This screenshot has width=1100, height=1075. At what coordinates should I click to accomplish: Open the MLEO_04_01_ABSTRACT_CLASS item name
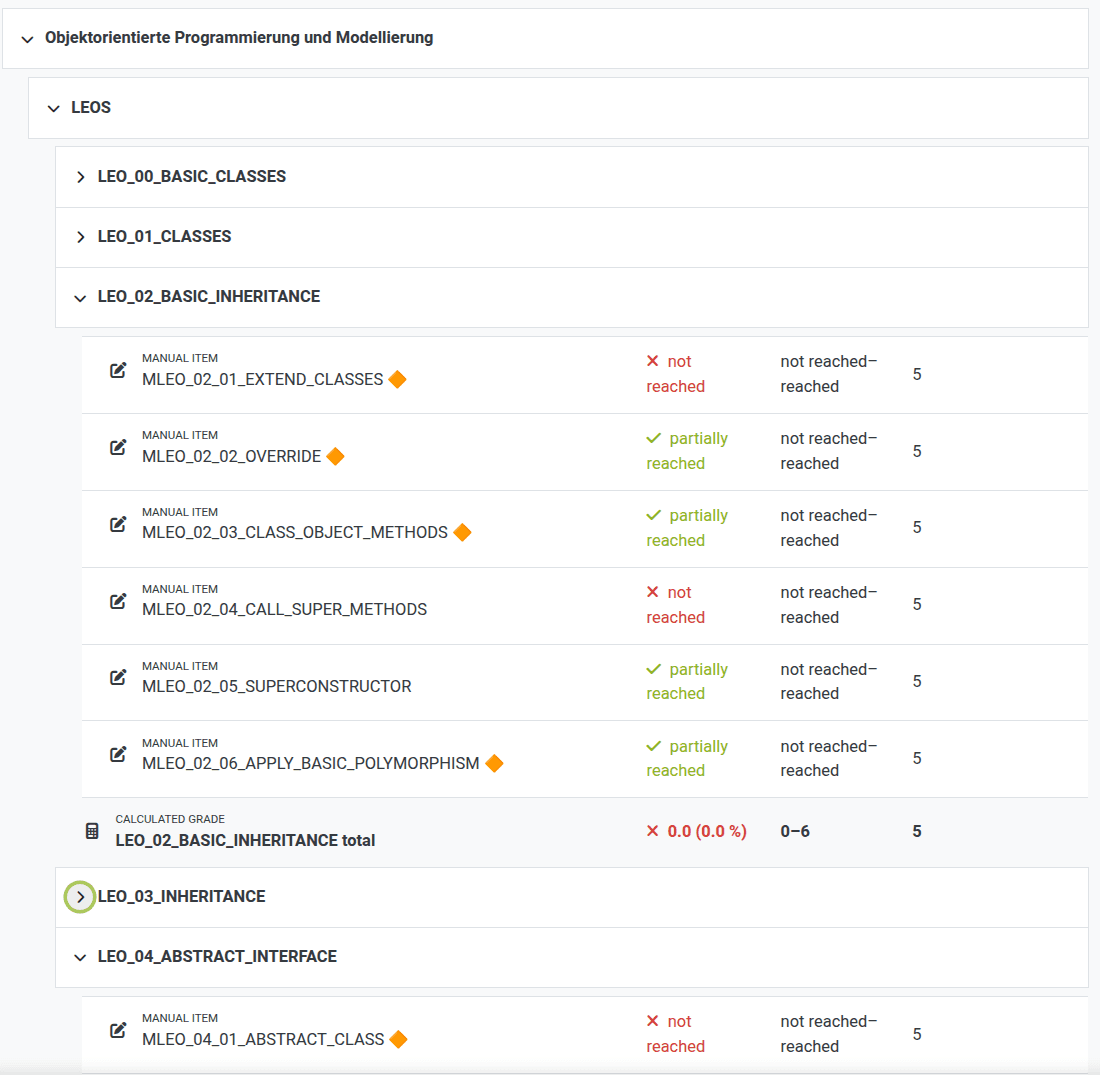coord(263,1039)
